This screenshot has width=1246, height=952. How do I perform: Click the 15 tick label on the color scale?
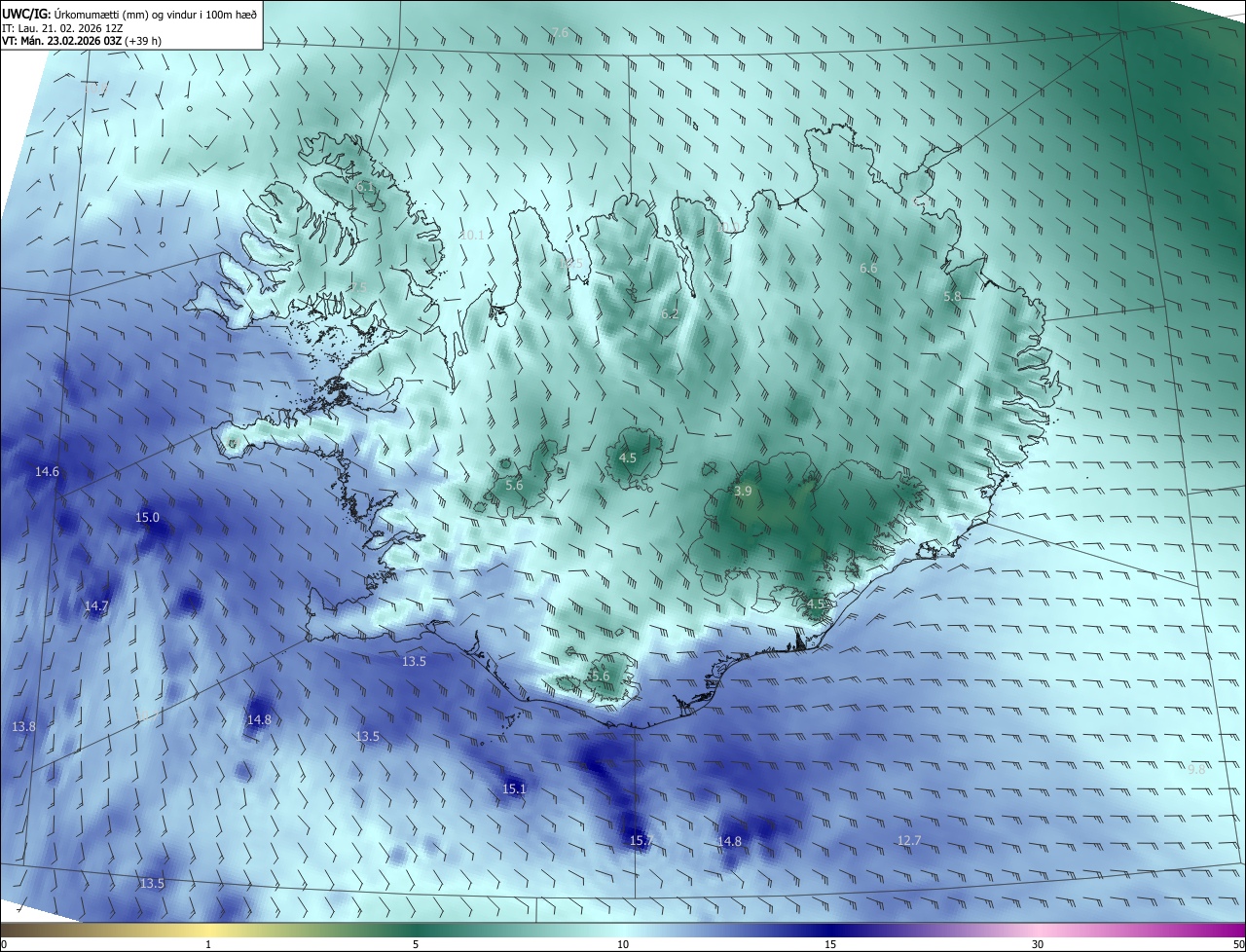(829, 944)
